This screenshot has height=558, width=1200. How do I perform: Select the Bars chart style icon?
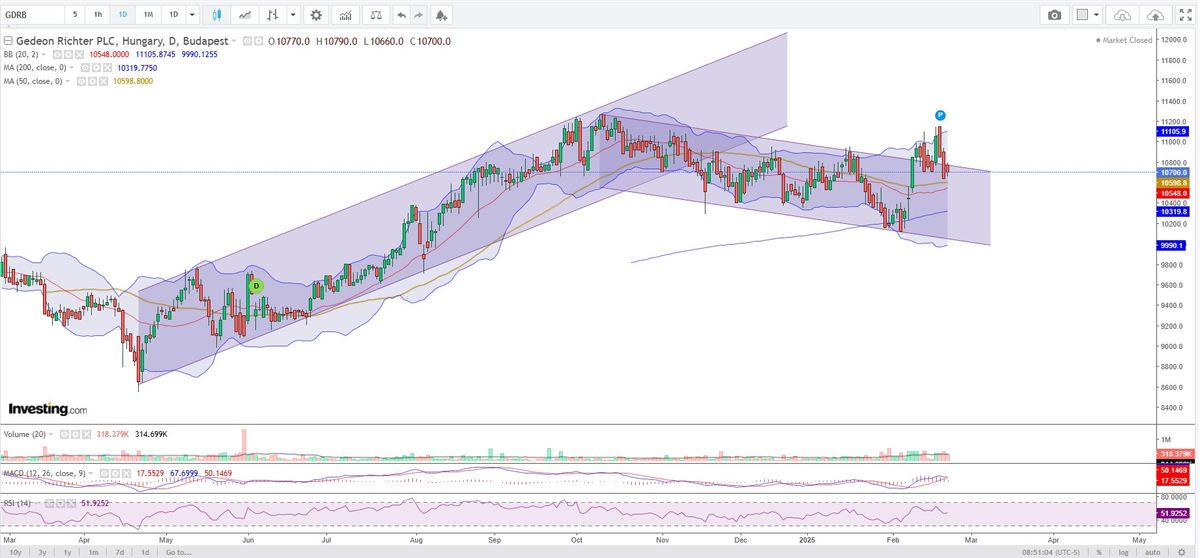272,15
